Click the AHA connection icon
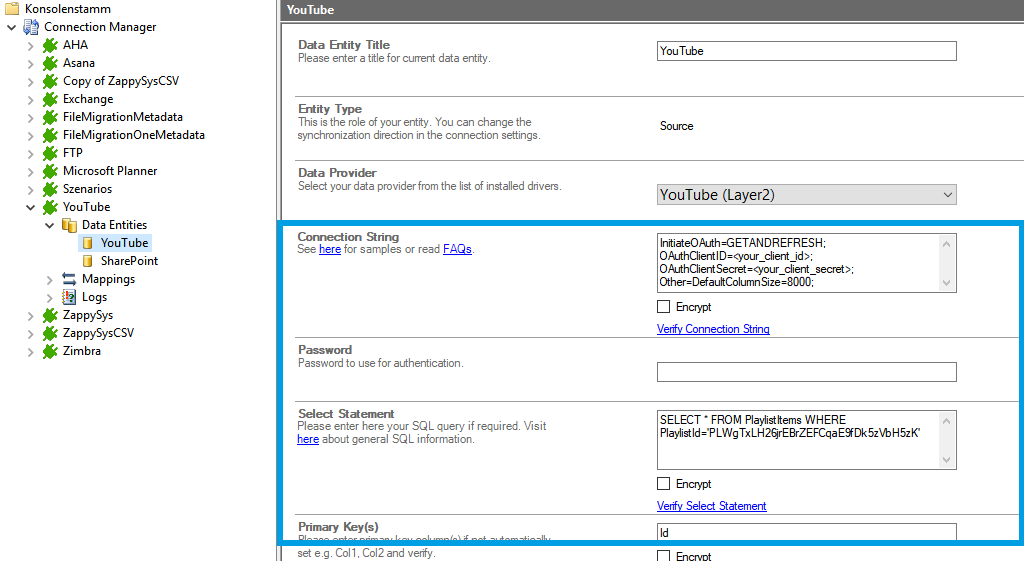The height and width of the screenshot is (561, 1024). click(x=50, y=45)
